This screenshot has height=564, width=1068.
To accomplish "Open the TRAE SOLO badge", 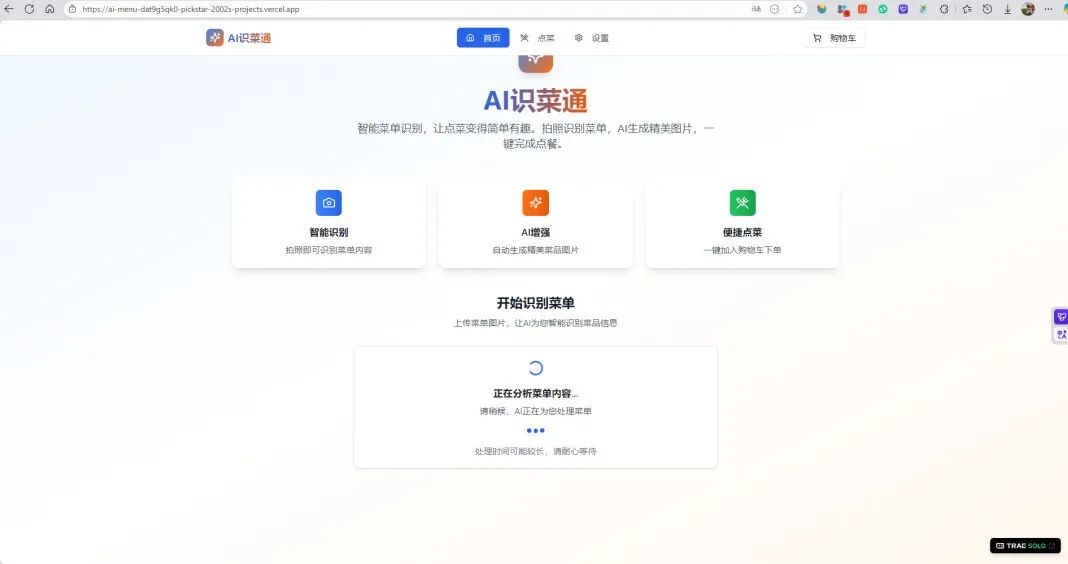I will [x=1025, y=546].
